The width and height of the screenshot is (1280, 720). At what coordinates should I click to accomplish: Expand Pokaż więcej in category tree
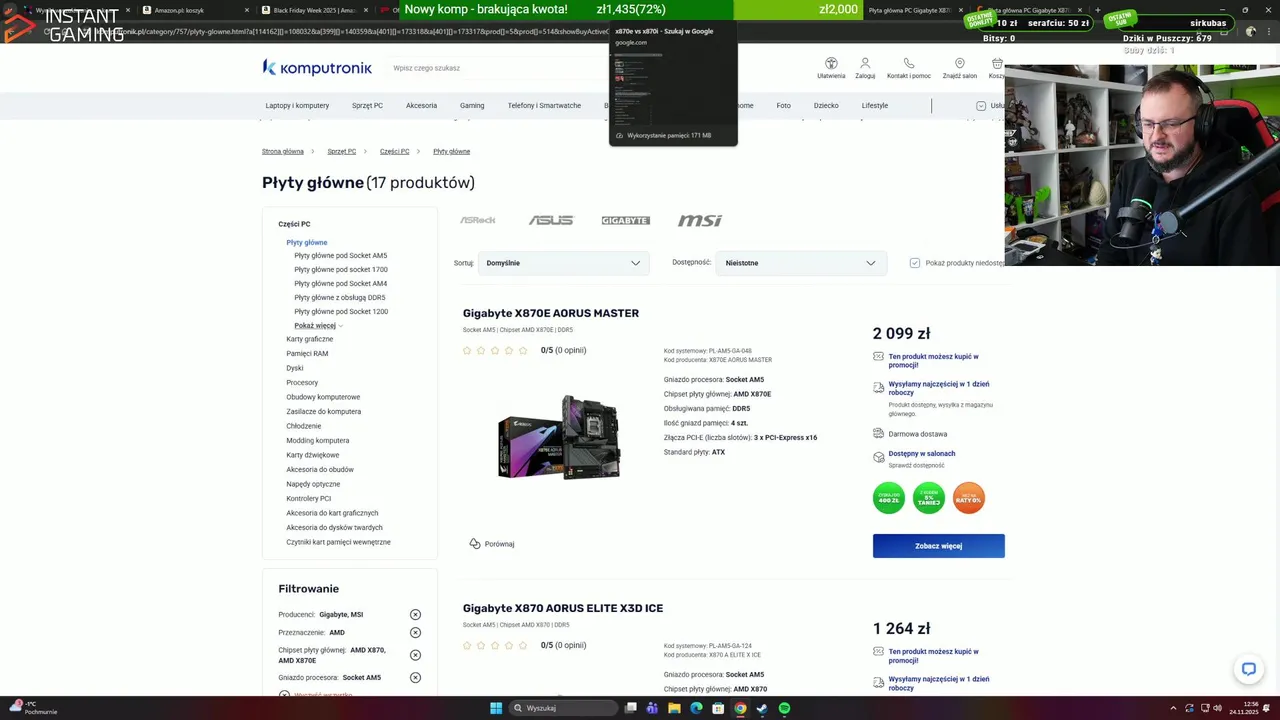click(x=318, y=326)
